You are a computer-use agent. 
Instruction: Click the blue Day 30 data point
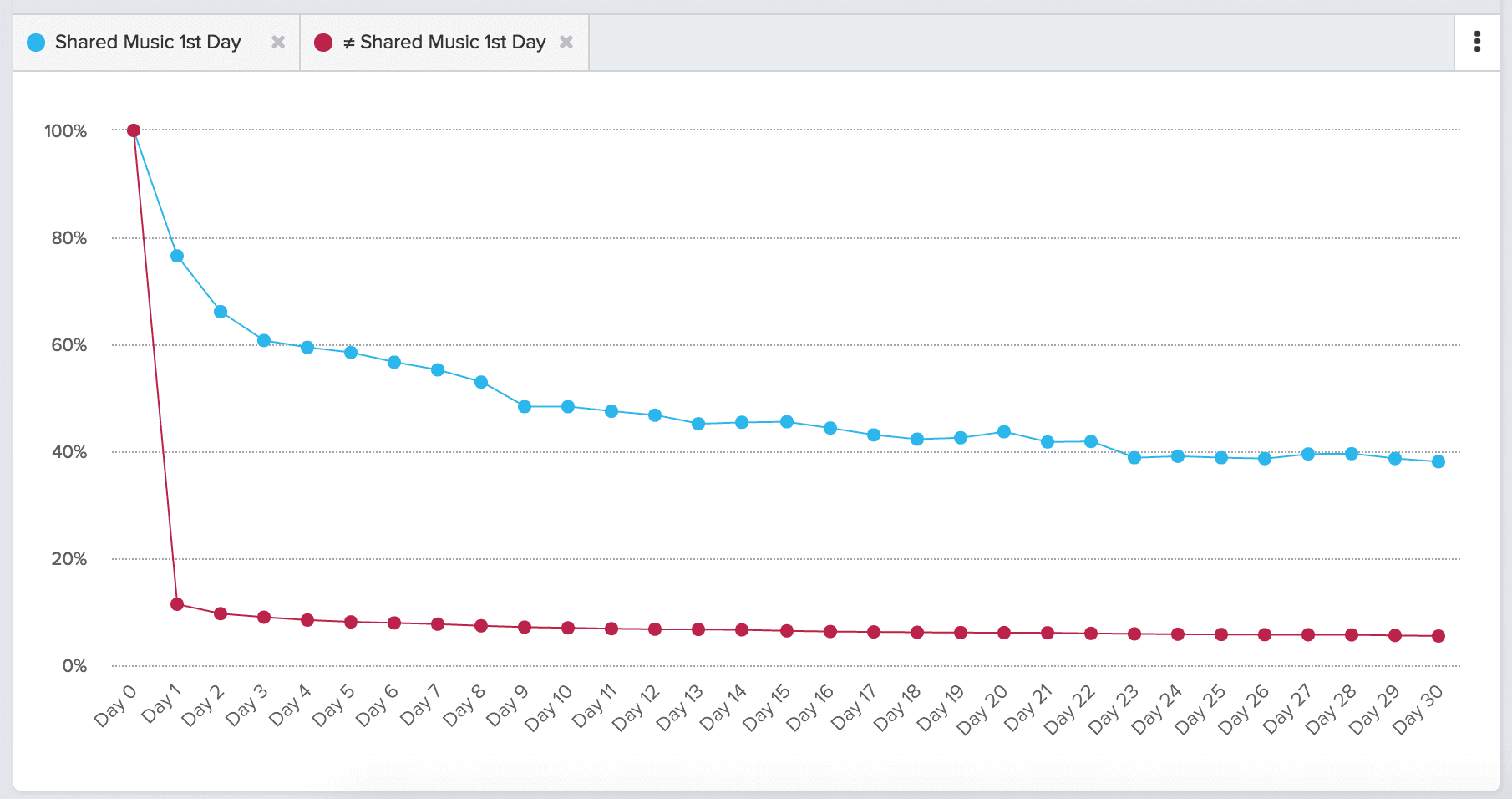[1438, 461]
